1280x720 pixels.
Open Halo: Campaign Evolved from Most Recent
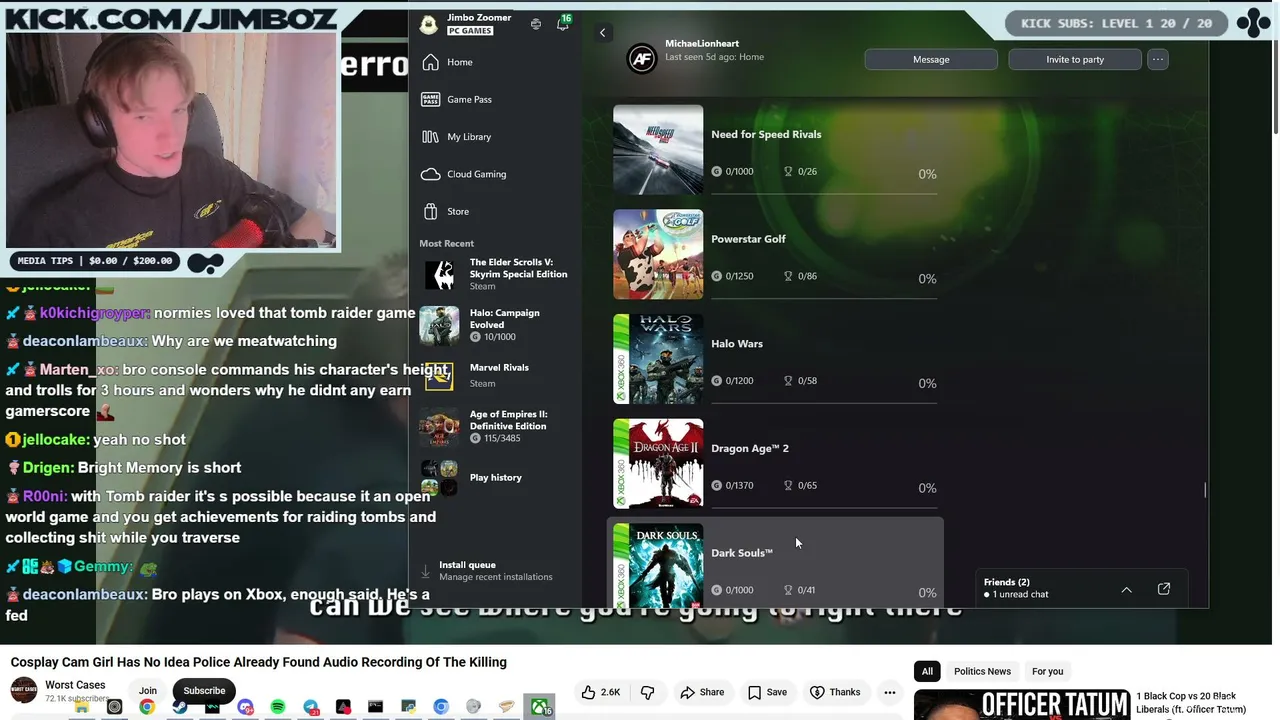(x=495, y=325)
